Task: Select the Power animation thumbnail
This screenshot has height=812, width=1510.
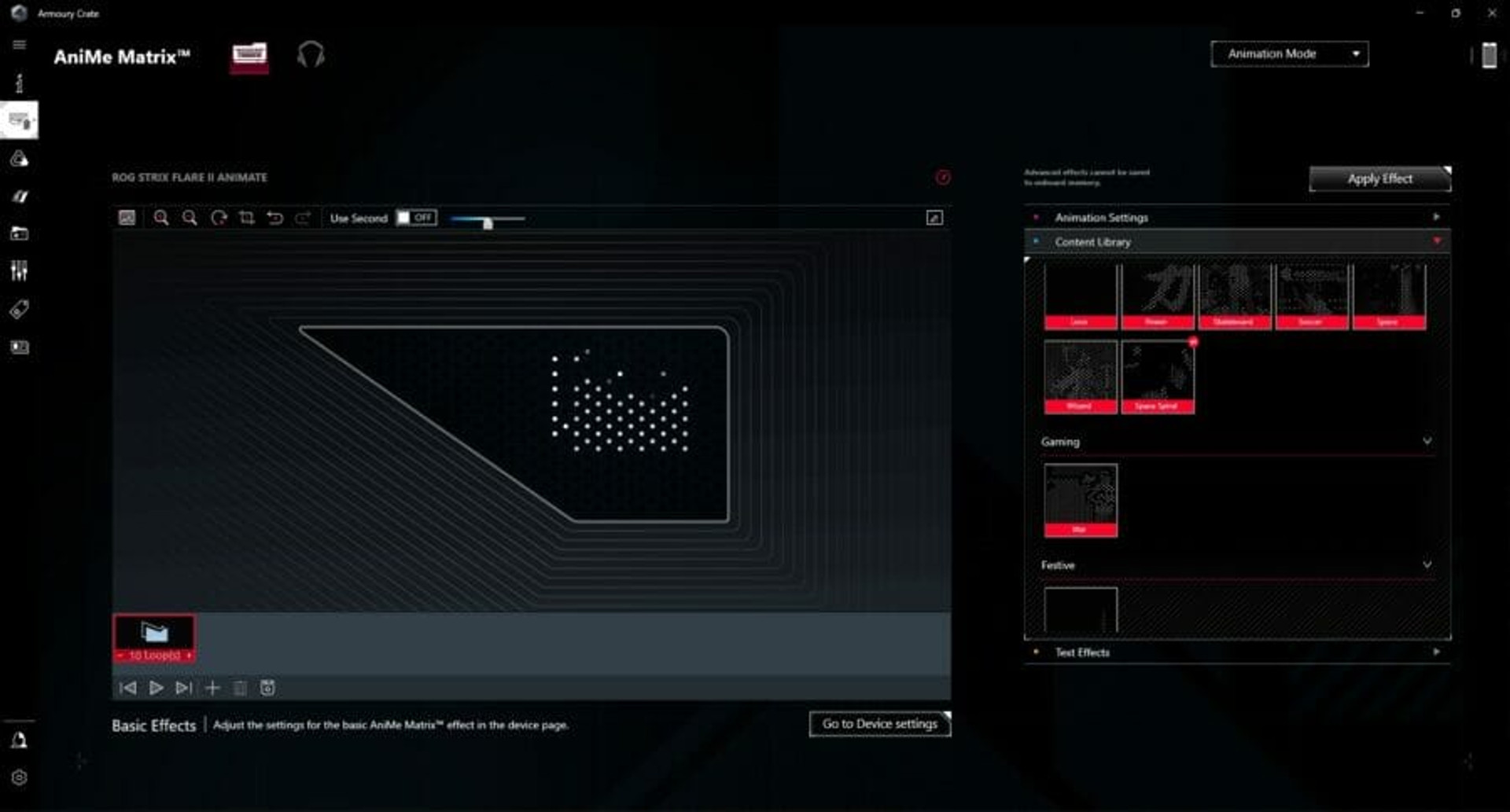Action: coord(1157,296)
